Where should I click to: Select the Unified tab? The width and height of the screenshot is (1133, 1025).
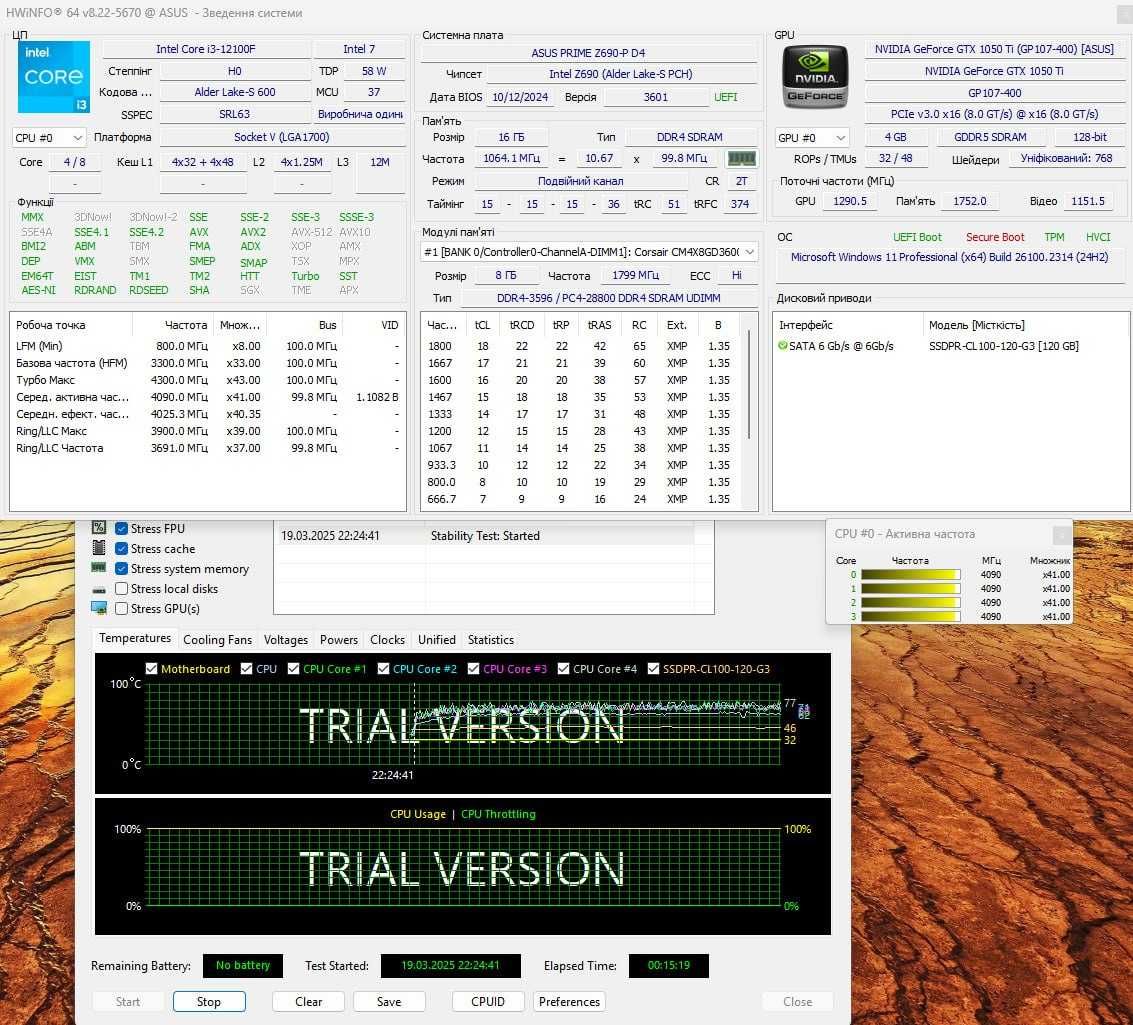(436, 640)
